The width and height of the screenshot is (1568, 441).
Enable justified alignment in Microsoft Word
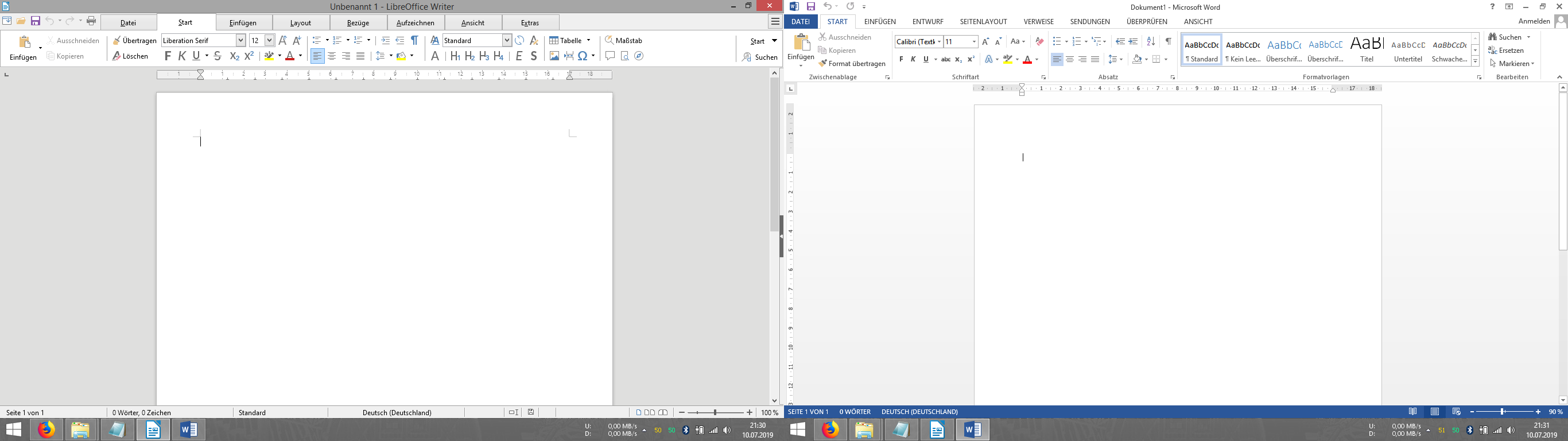coord(1095,59)
